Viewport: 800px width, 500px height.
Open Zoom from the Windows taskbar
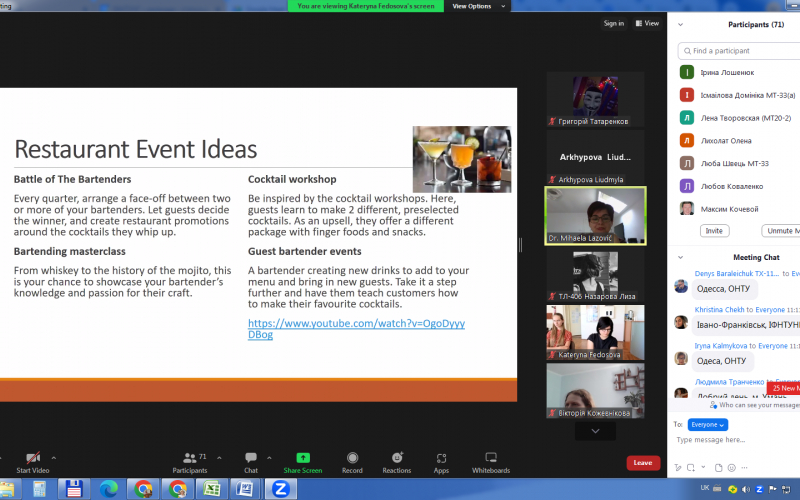(x=280, y=489)
